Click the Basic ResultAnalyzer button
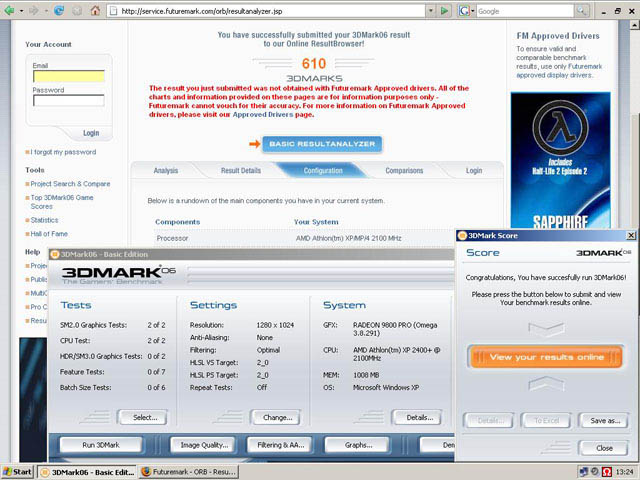The height and width of the screenshot is (480, 640). point(322,144)
